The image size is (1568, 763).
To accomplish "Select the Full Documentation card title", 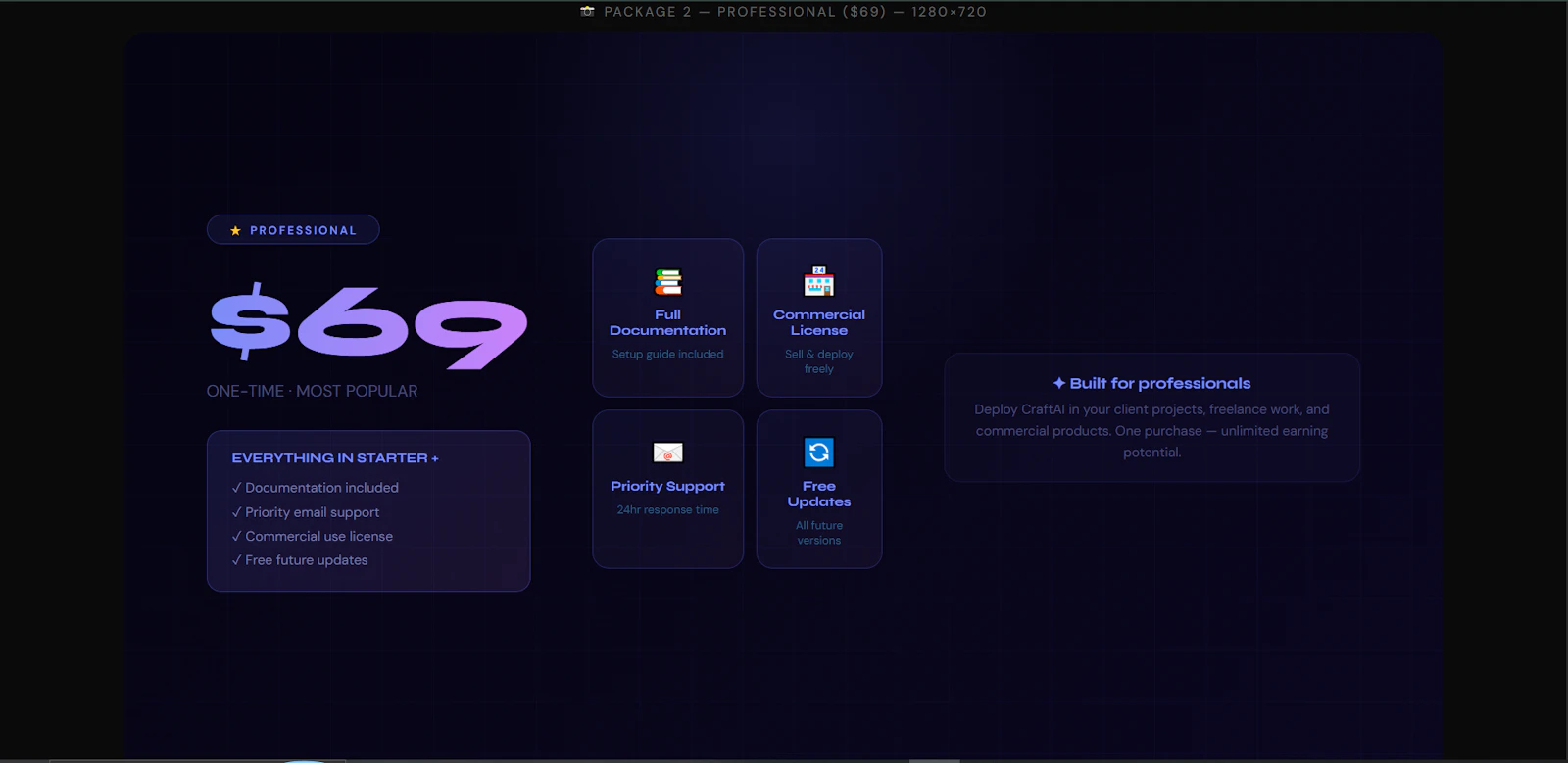I will point(668,322).
